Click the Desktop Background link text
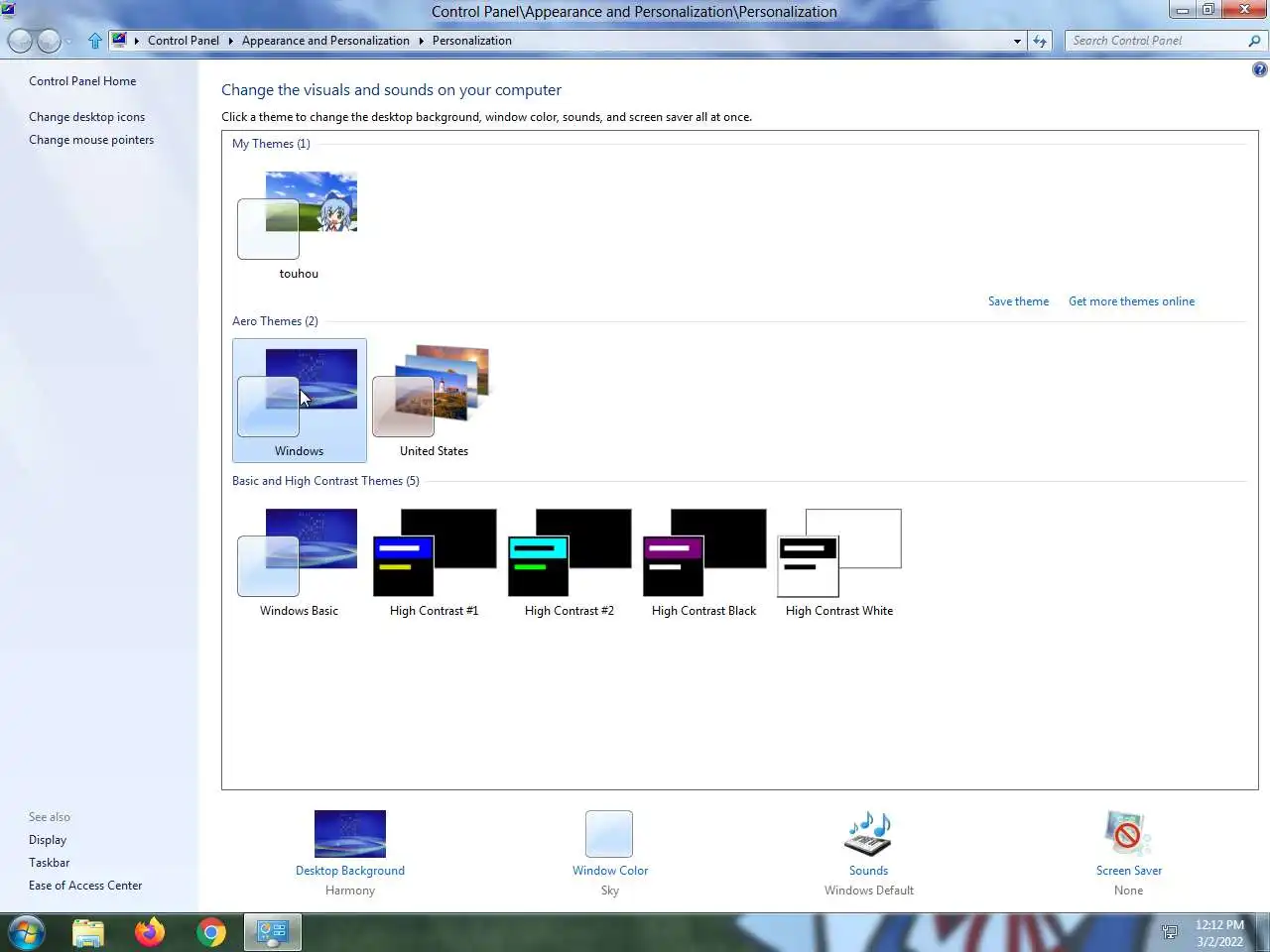Image resolution: width=1270 pixels, height=952 pixels. [x=350, y=871]
